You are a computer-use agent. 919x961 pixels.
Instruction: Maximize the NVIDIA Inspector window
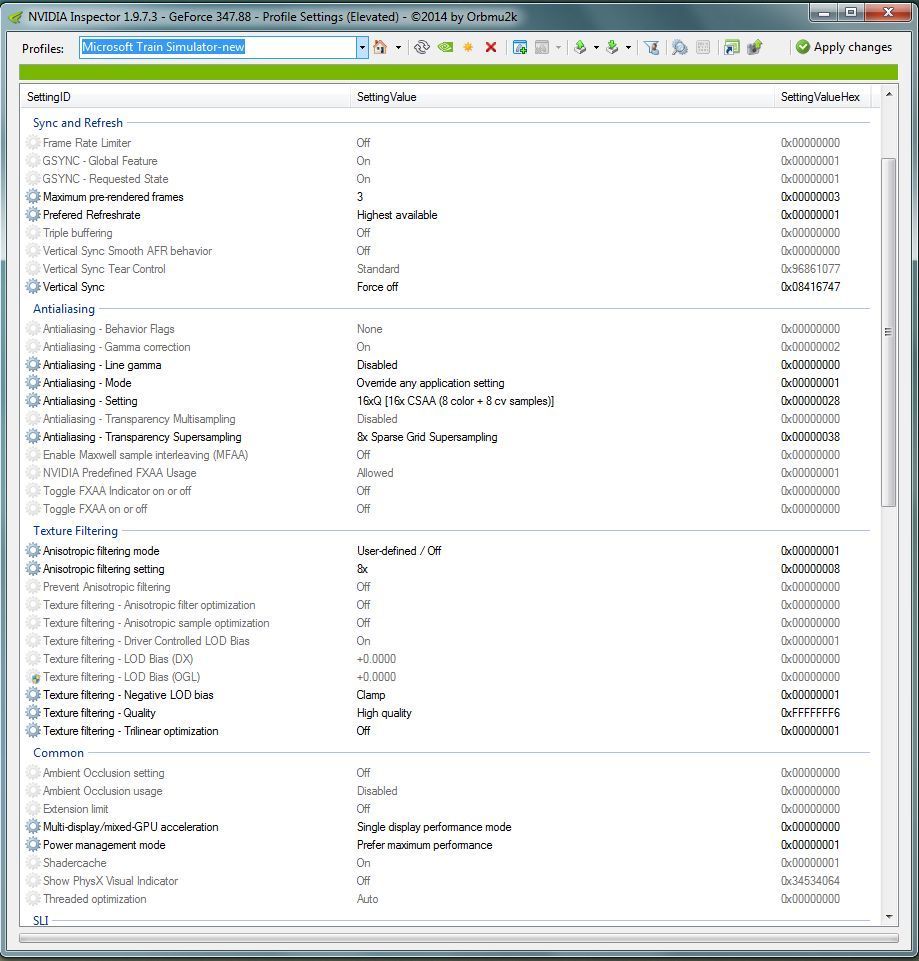click(x=851, y=12)
